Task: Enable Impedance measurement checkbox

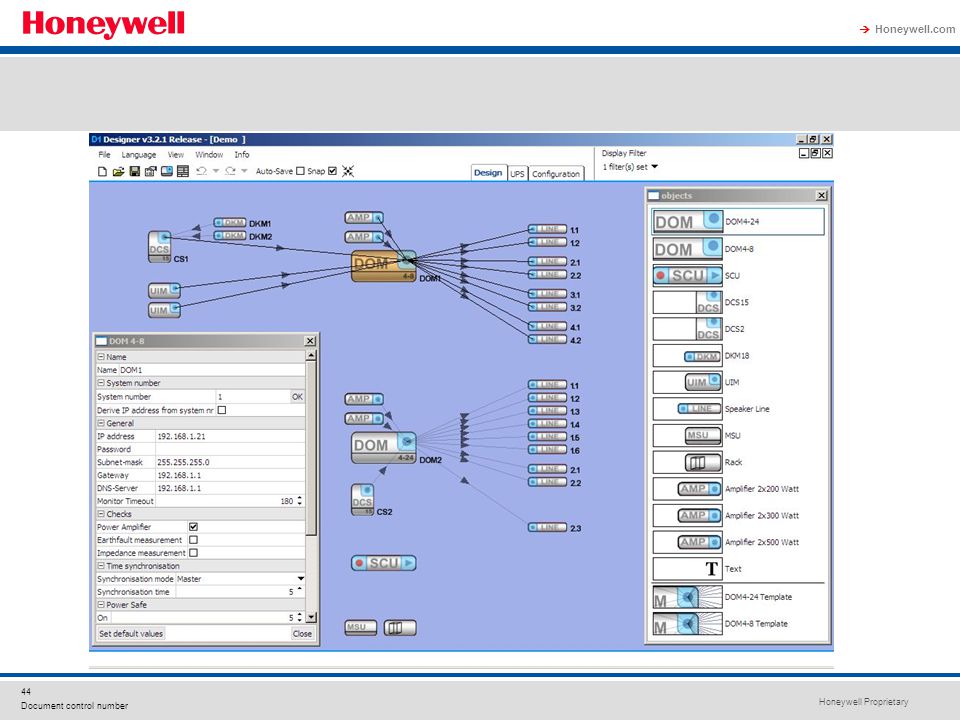Action: click(193, 553)
